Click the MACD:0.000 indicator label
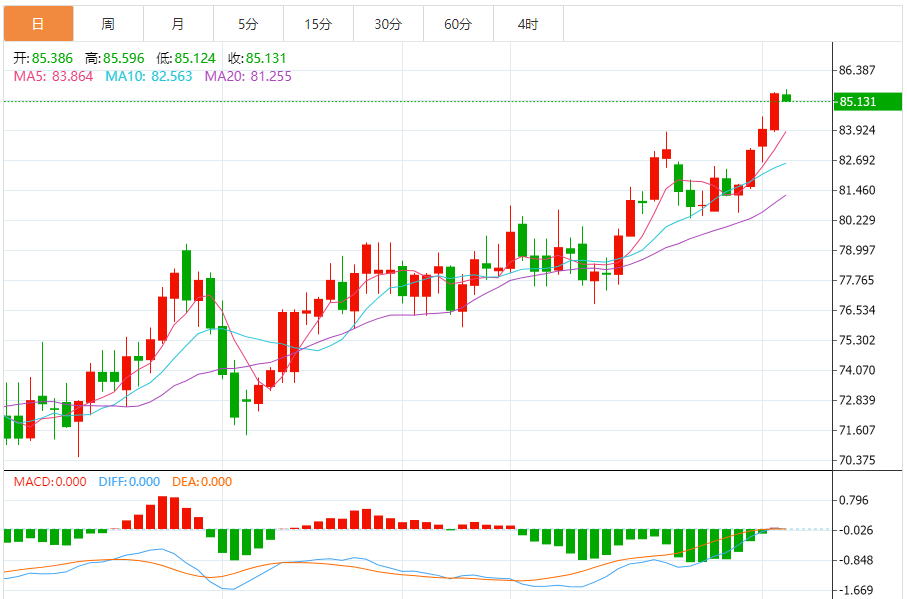The width and height of the screenshot is (907, 599). click(x=50, y=482)
